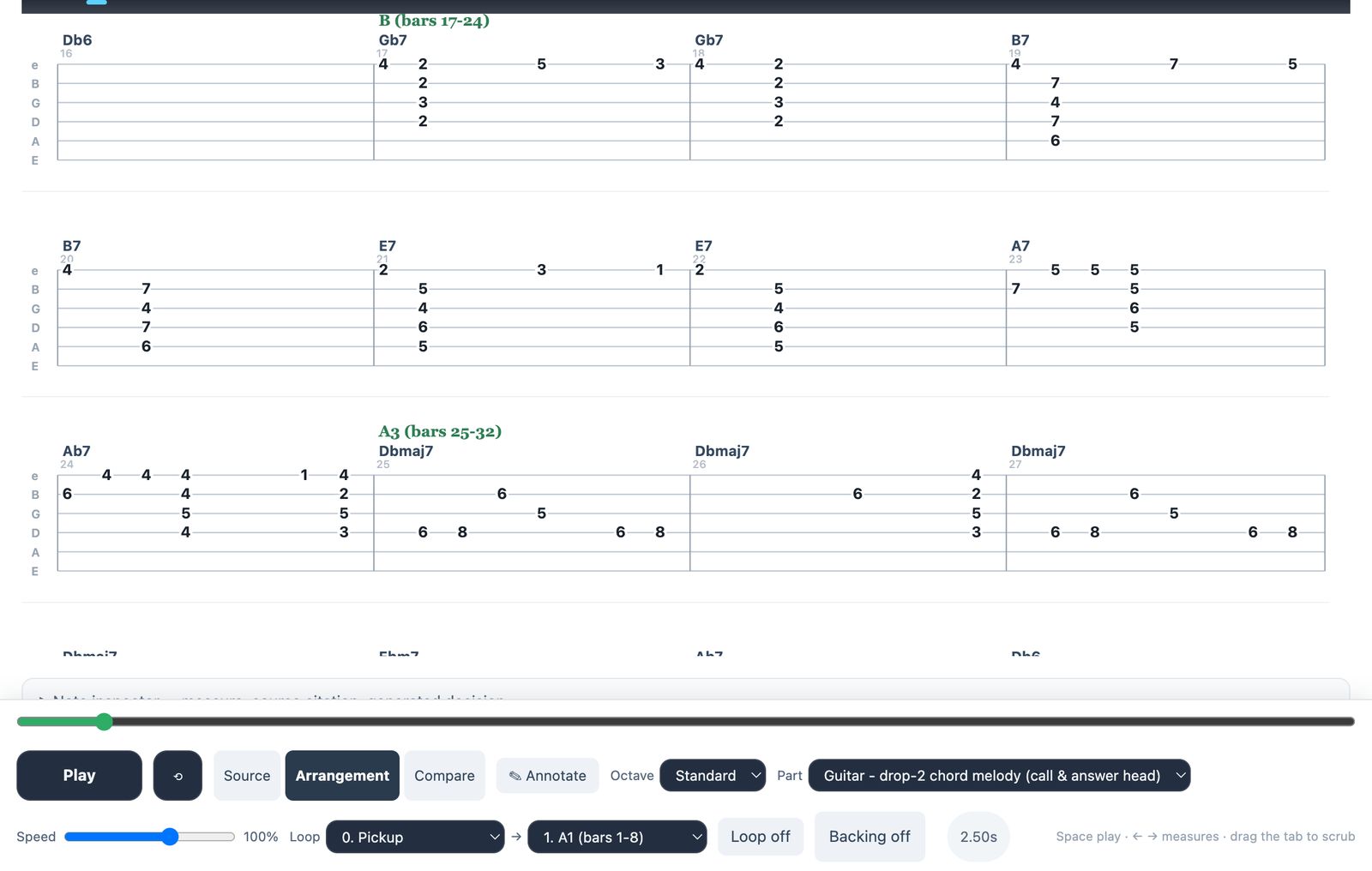Screen dimensions: 1372x871
Task: Click the 2.50s time indicator
Action: 978,837
